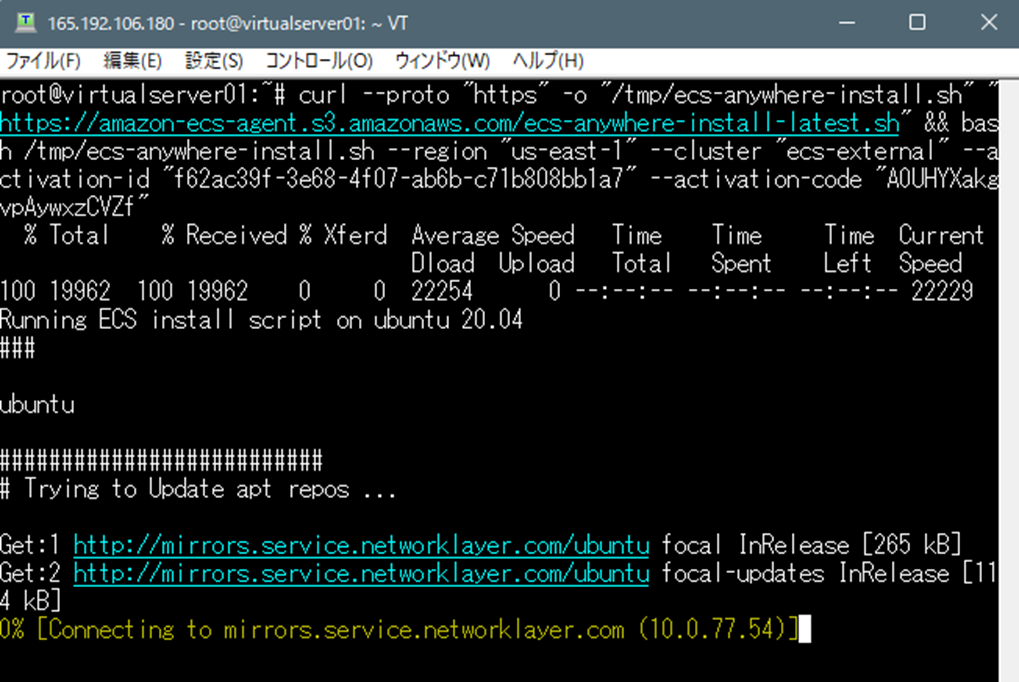Open the ヘルプ(H) menu

(x=548, y=61)
